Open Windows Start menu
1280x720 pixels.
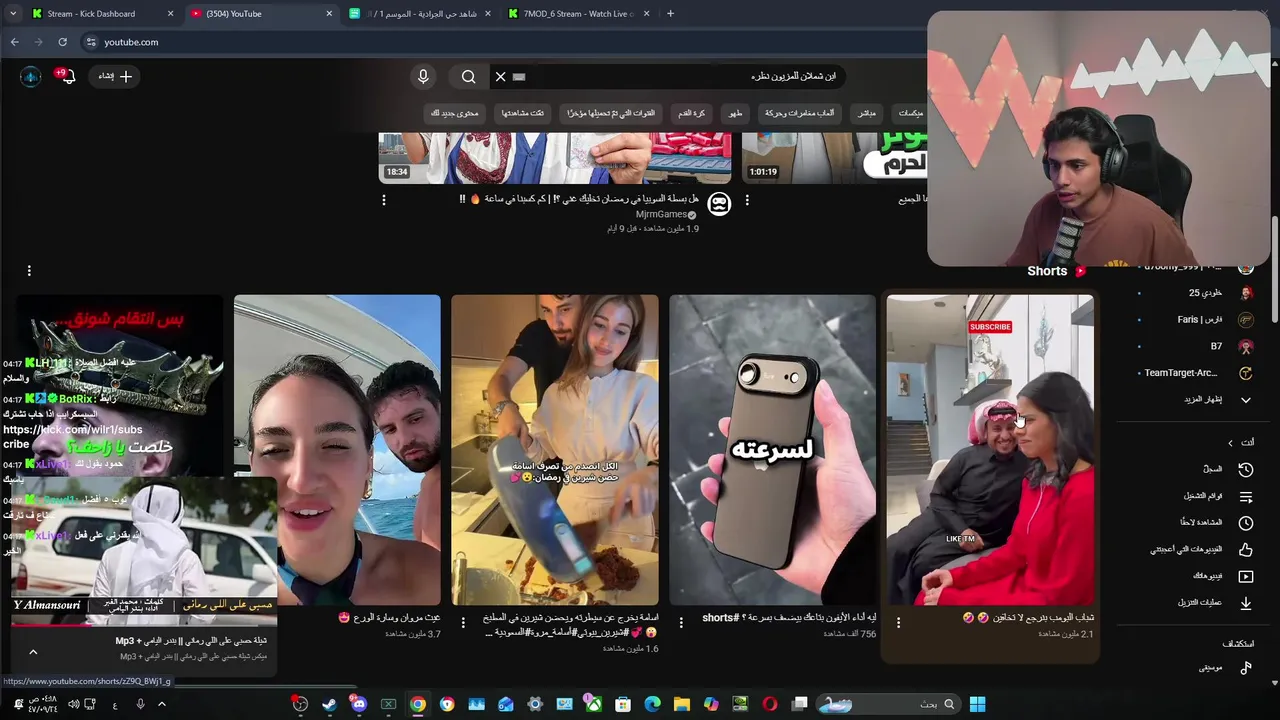[977, 704]
